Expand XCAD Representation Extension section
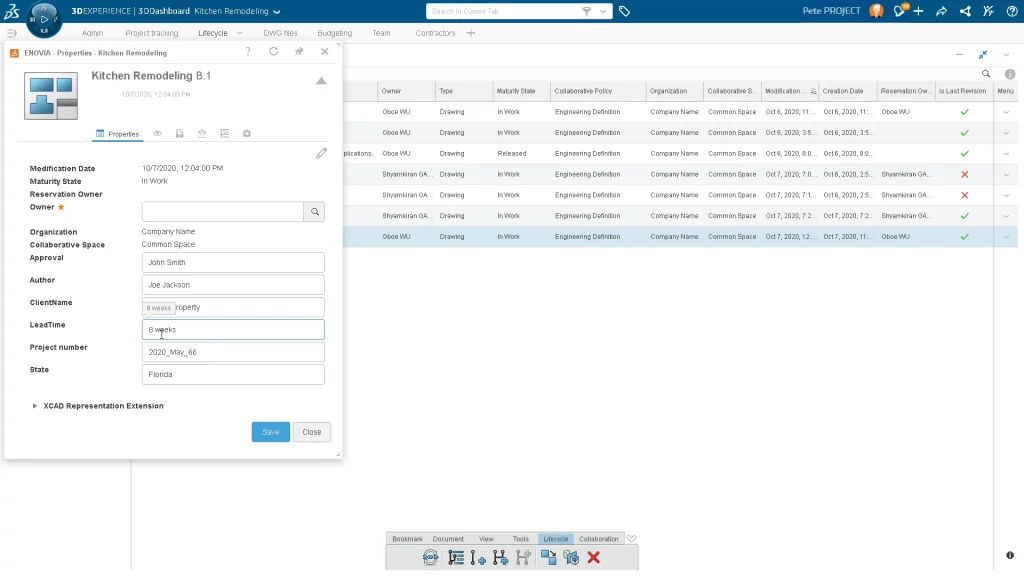The image size is (1024, 576). click(35, 406)
